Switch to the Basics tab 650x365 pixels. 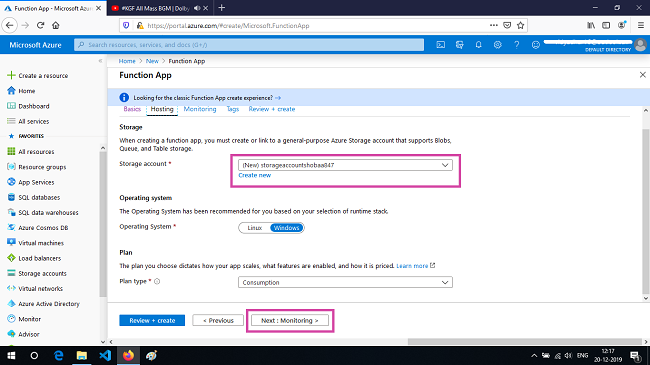[x=132, y=109]
